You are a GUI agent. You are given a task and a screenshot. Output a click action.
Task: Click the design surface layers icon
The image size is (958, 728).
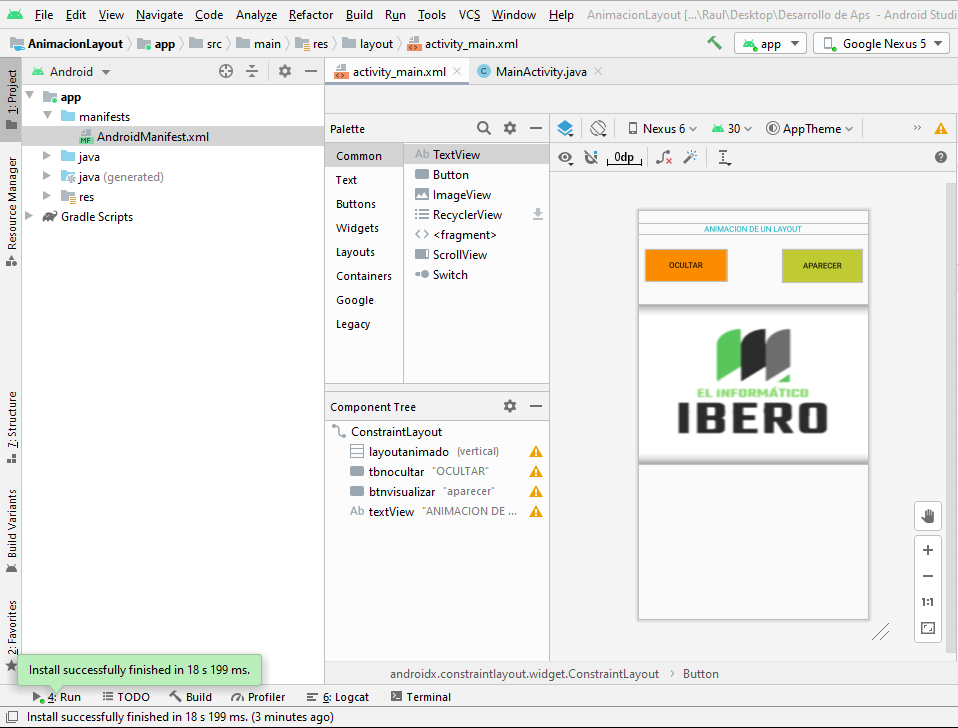[x=565, y=128]
